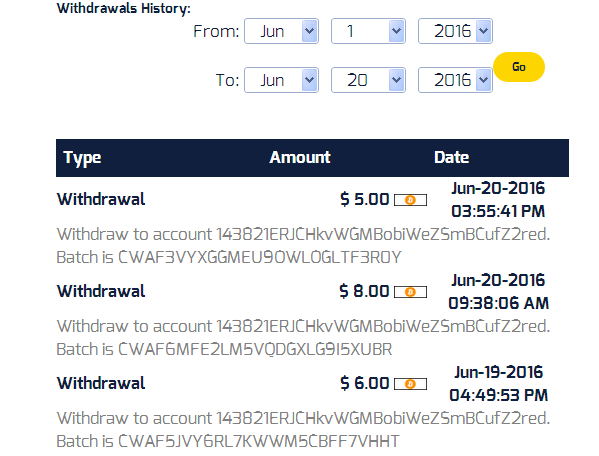Open the From year dropdown

[x=455, y=31]
